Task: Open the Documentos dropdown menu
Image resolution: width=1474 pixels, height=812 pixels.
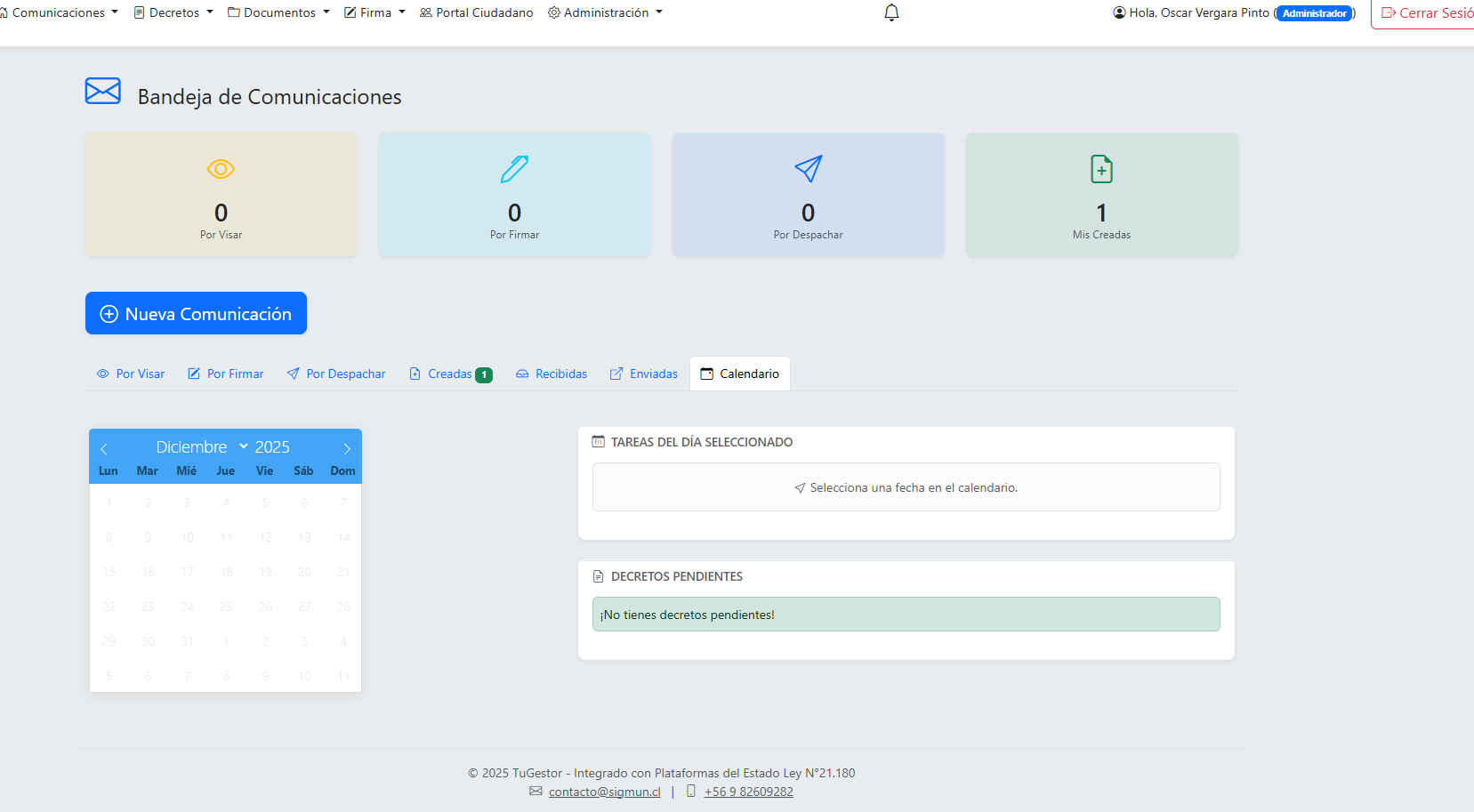Action: [278, 12]
